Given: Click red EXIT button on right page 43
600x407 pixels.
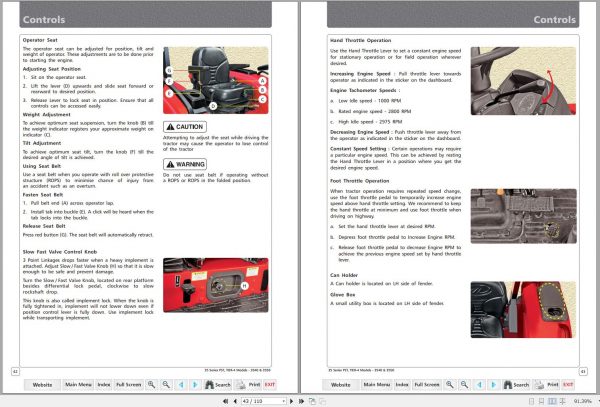Looking at the screenshot, I should (568, 384).
